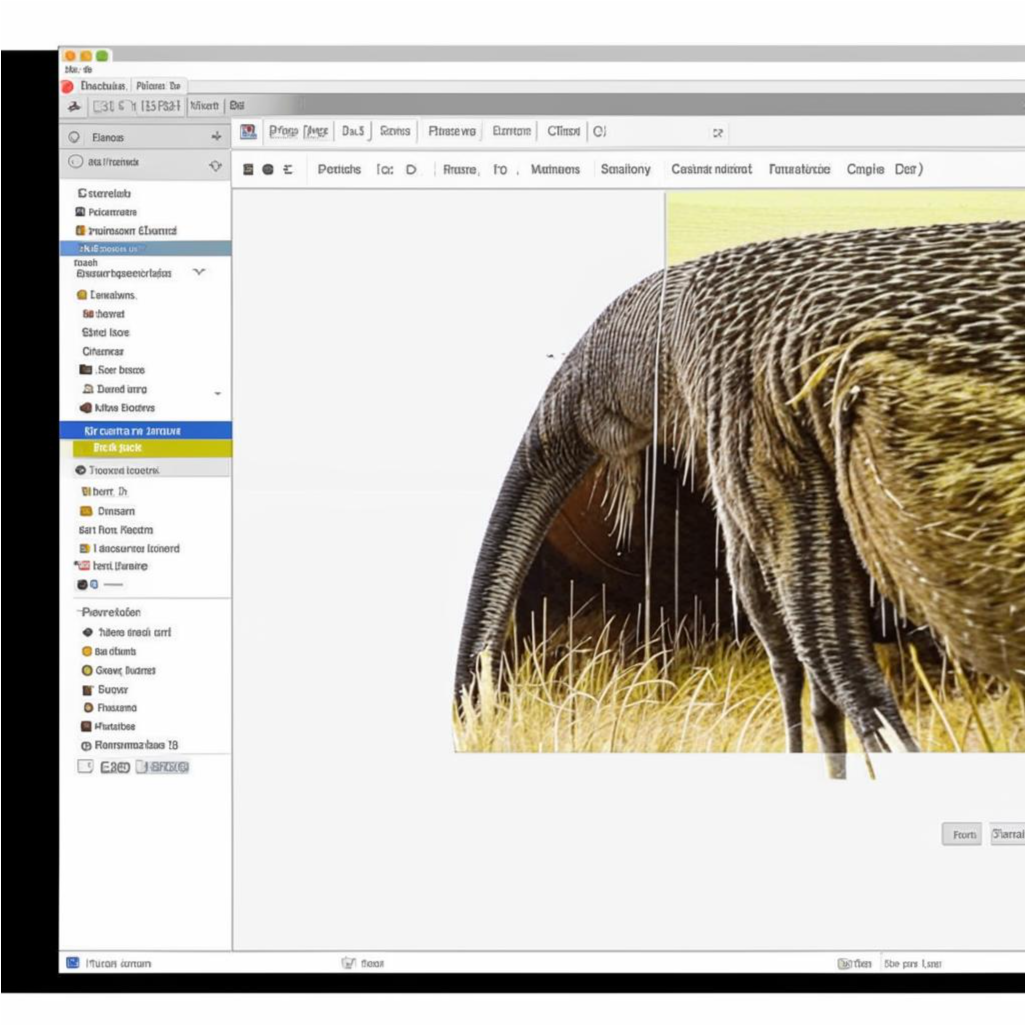Click the plane-like icon left of the address box

pos(75,106)
